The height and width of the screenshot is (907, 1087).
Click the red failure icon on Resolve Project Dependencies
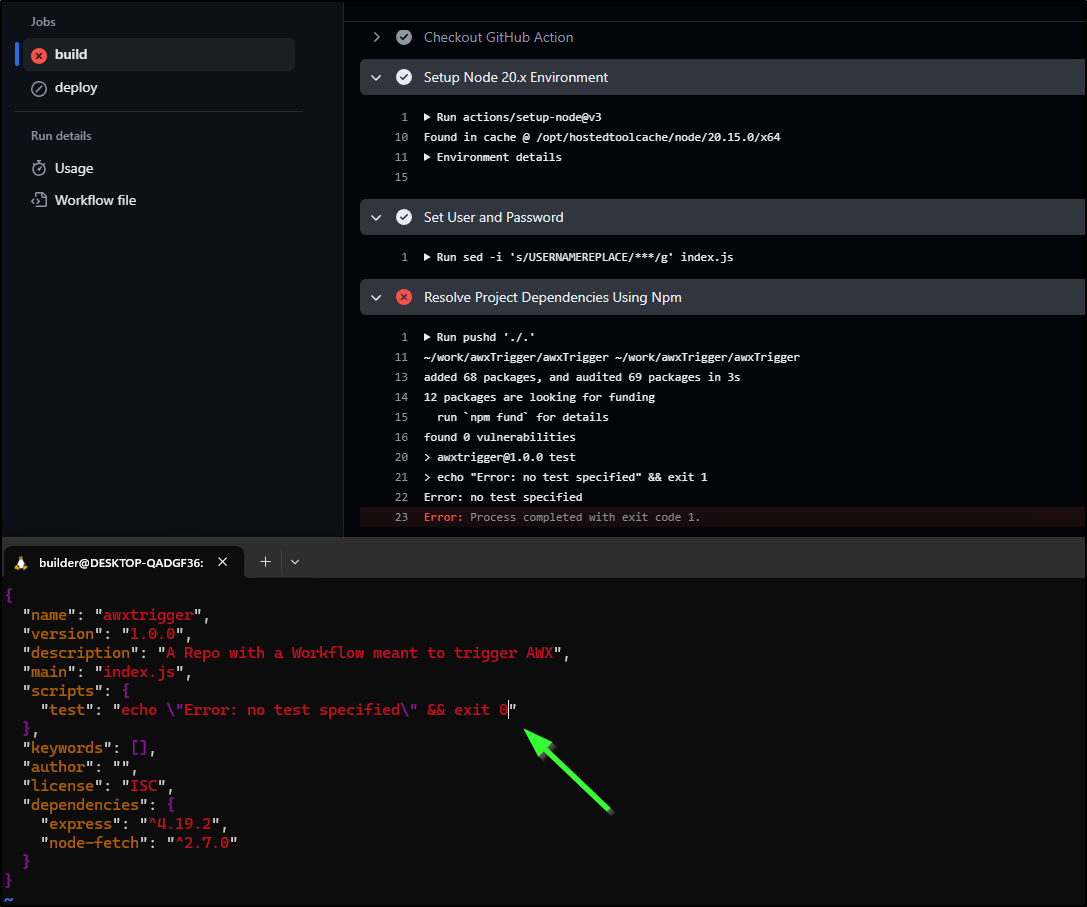(403, 297)
